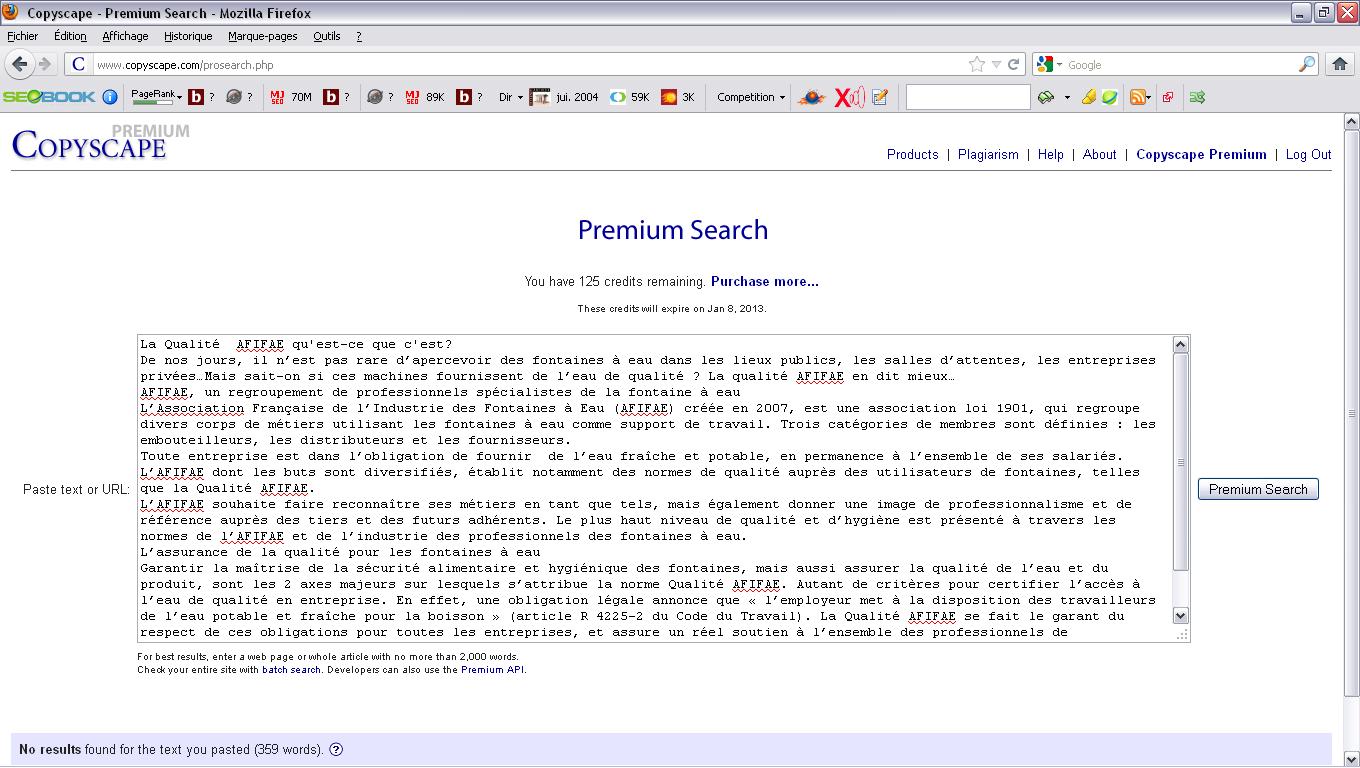Click inside the SEO toolbar text field
The height and width of the screenshot is (768, 1360).
pos(967,97)
